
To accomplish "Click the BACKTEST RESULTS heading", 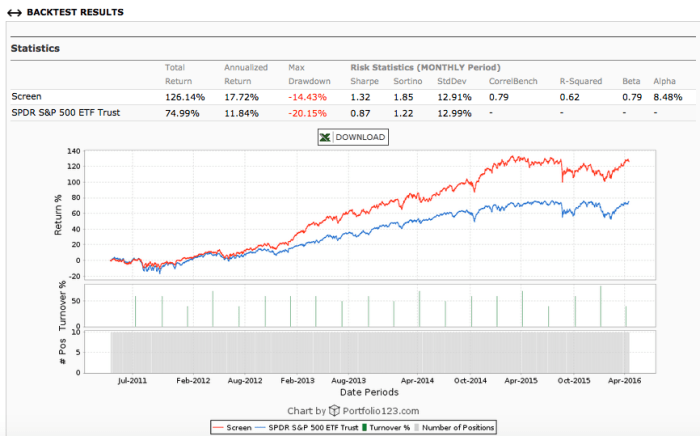I will tap(75, 12).
